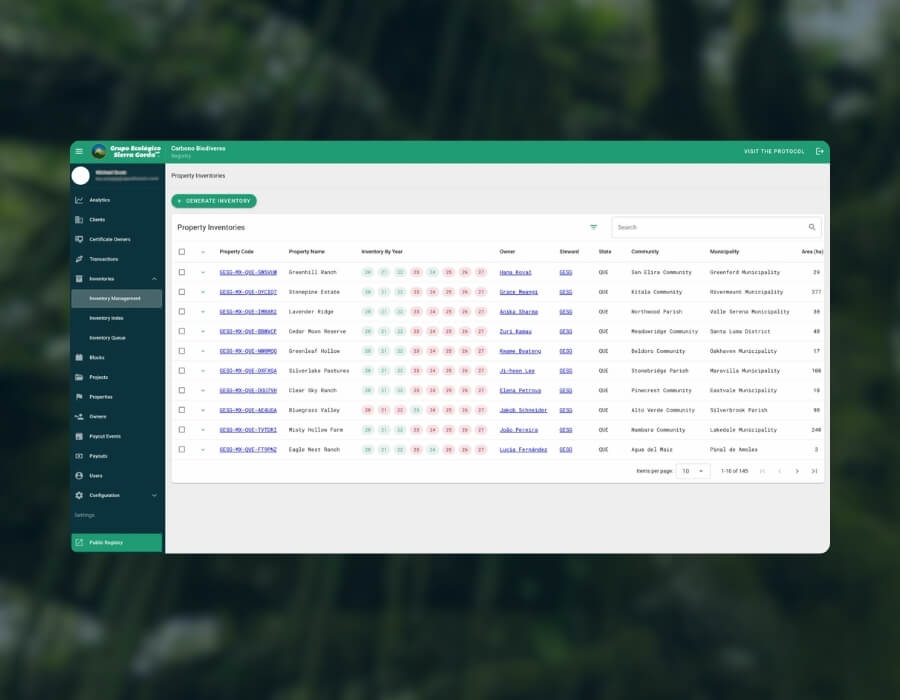The width and height of the screenshot is (900, 700).
Task: Collapse the Inventories sidebar section
Action: coord(154,279)
